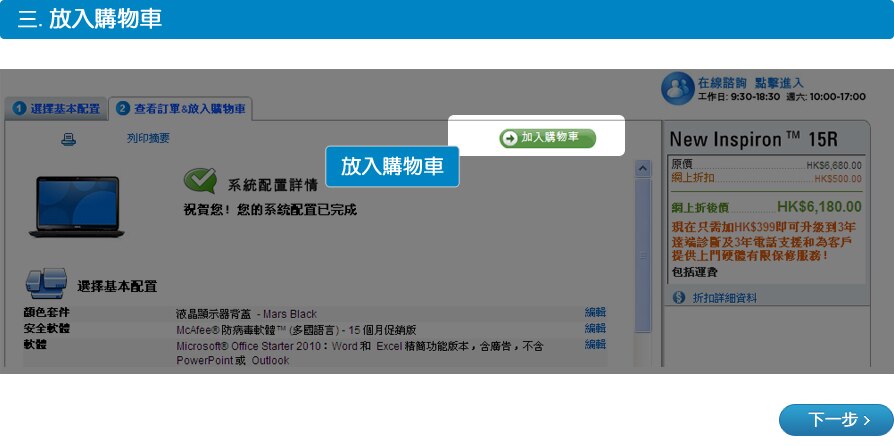Click the laptop product image

tap(76, 206)
